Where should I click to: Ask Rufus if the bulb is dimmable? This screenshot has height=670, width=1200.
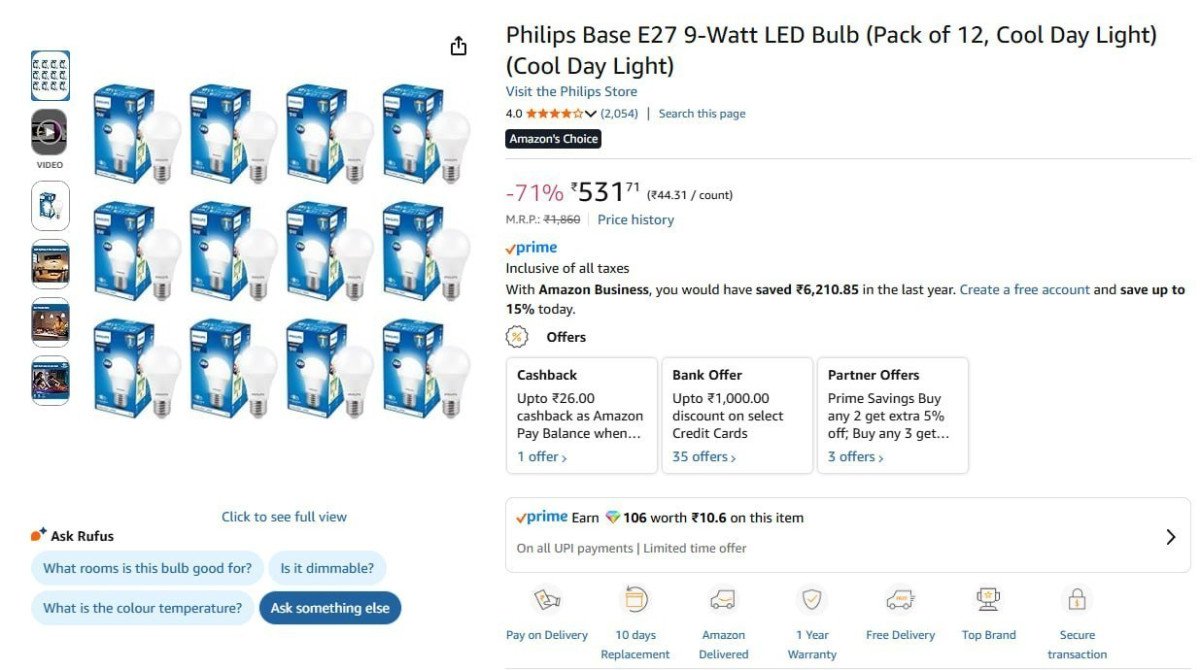pyautogui.click(x=328, y=567)
